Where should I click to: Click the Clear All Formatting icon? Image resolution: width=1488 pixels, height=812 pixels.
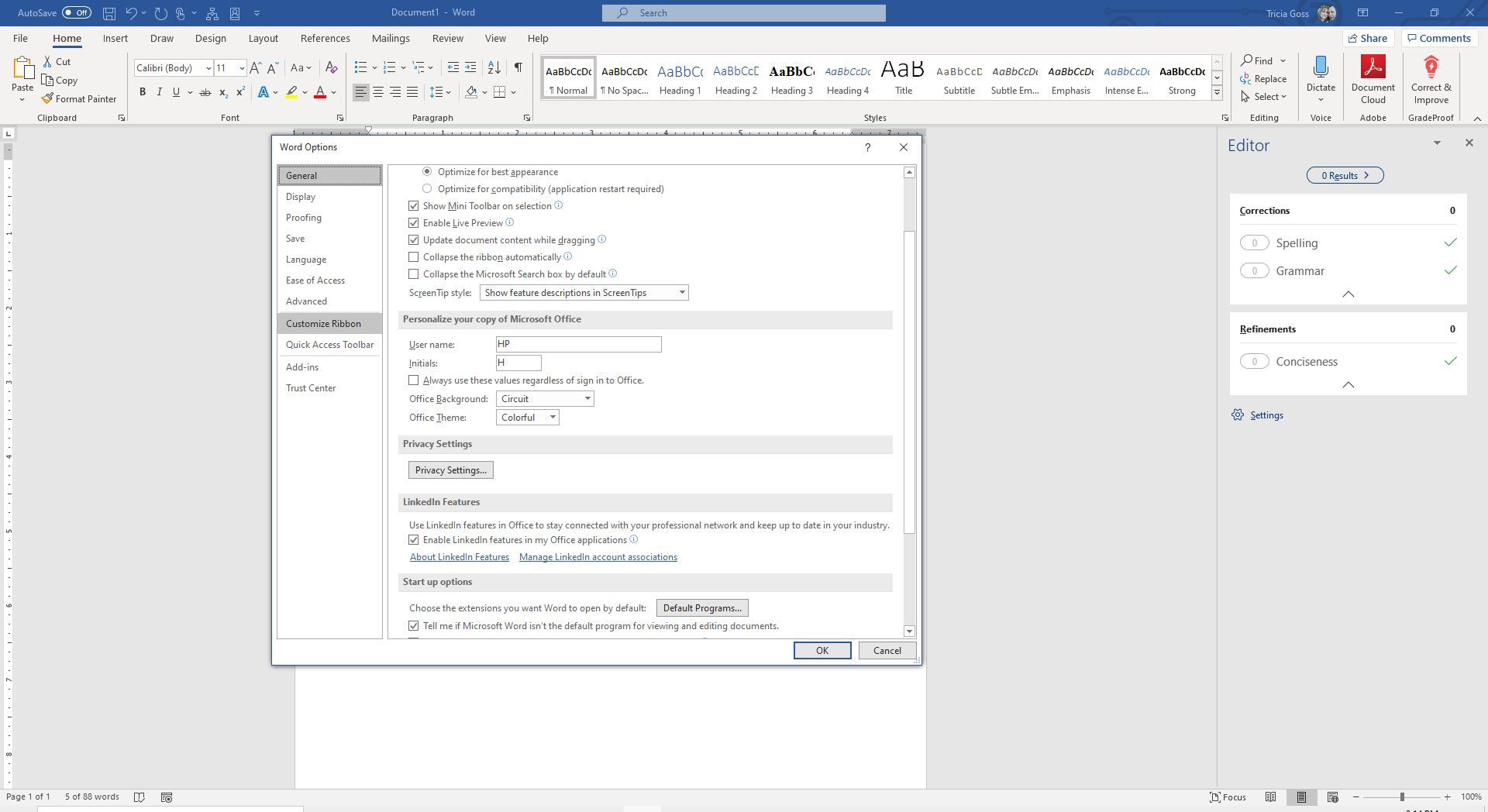(331, 68)
